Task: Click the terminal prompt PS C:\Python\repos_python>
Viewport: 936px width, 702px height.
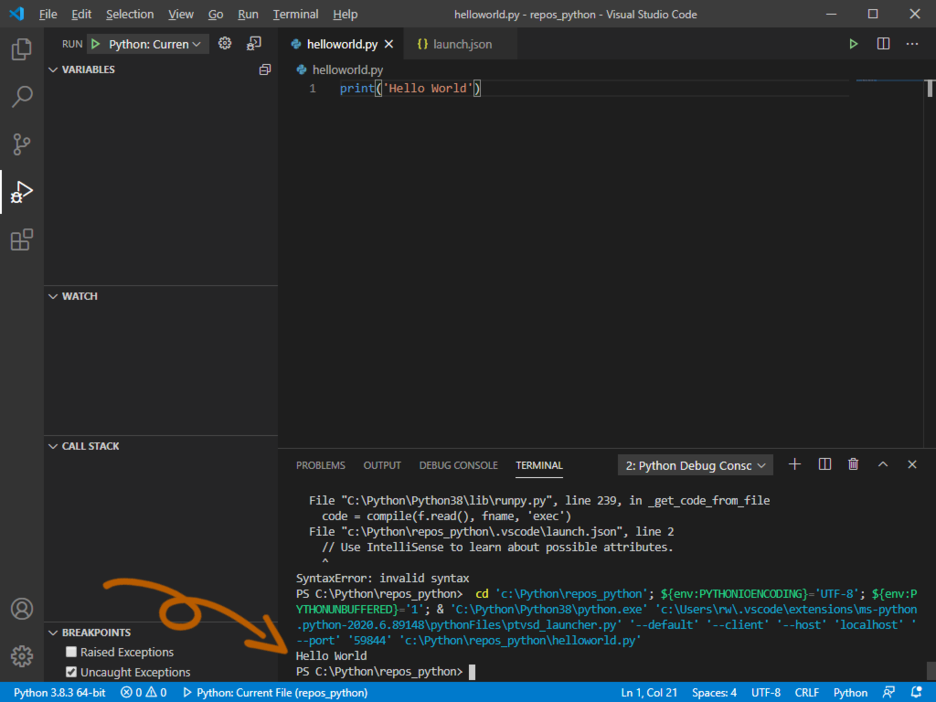Action: 379,672
